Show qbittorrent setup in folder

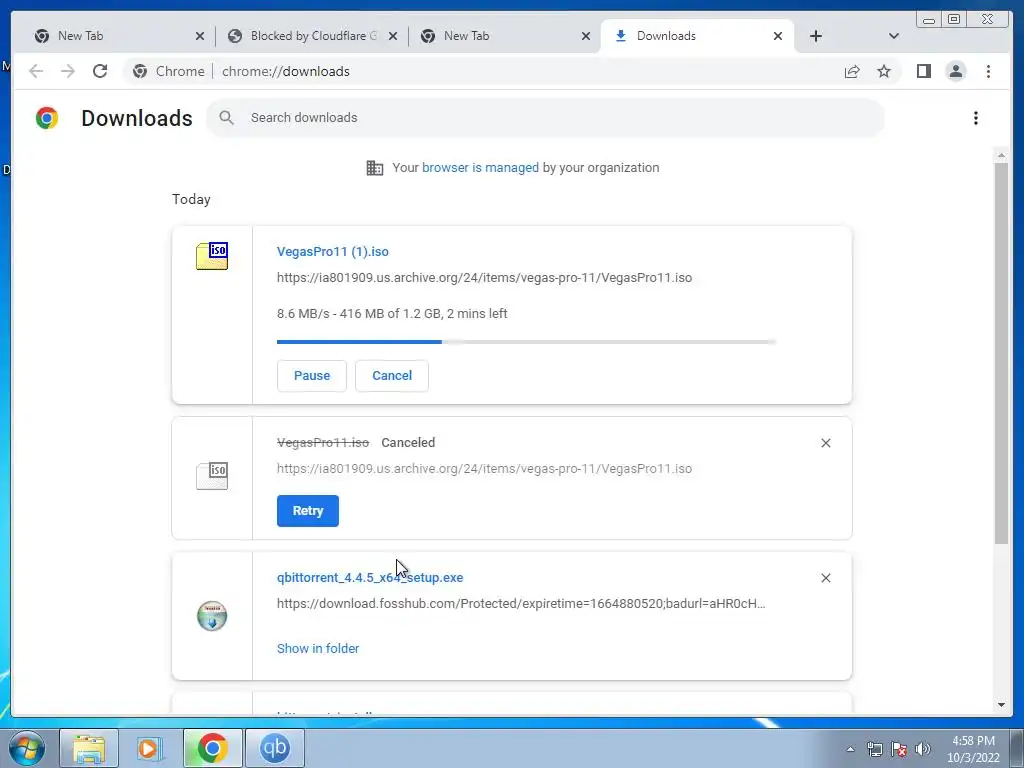pos(318,648)
